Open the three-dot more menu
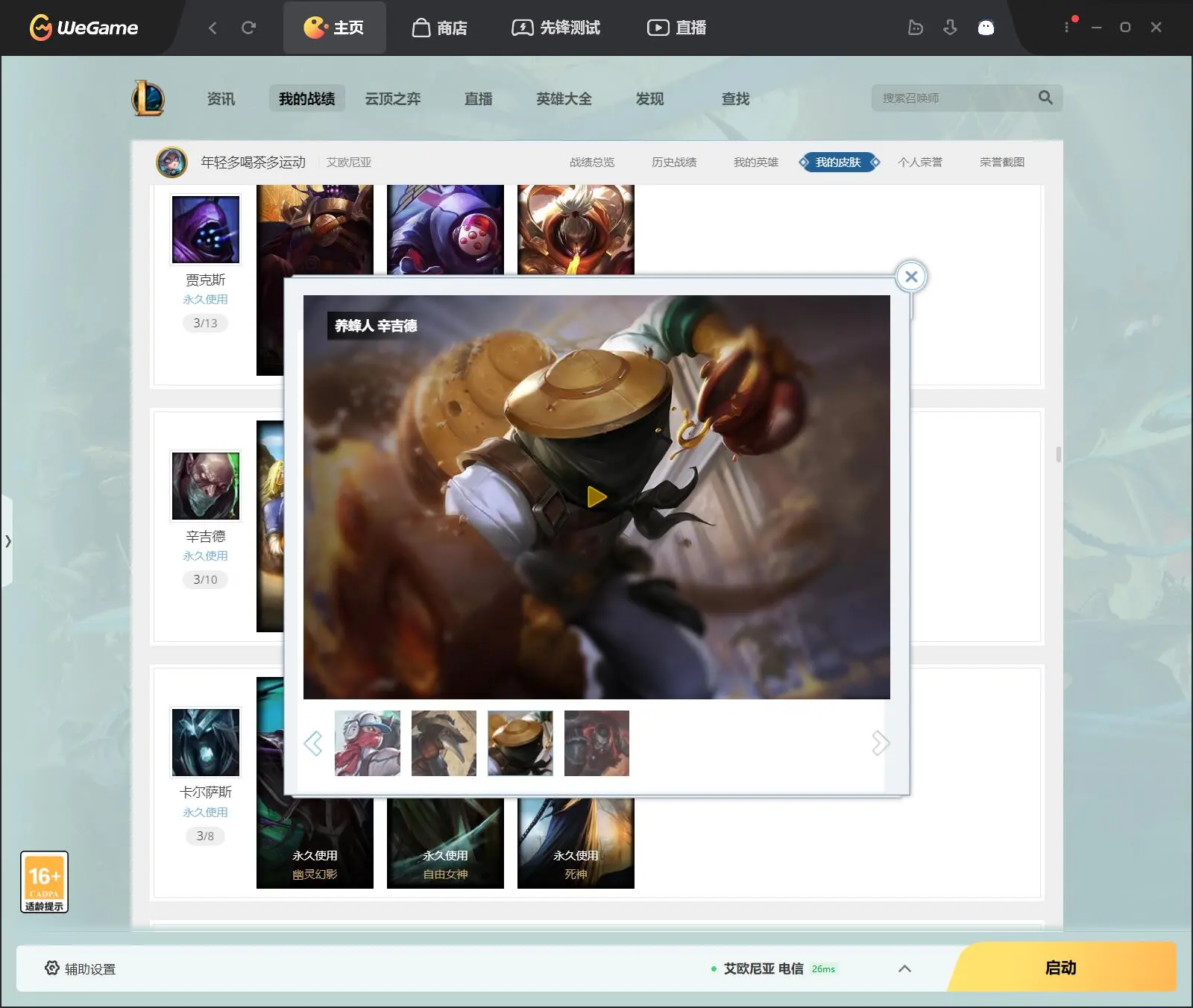Viewport: 1193px width, 1008px height. click(1066, 27)
